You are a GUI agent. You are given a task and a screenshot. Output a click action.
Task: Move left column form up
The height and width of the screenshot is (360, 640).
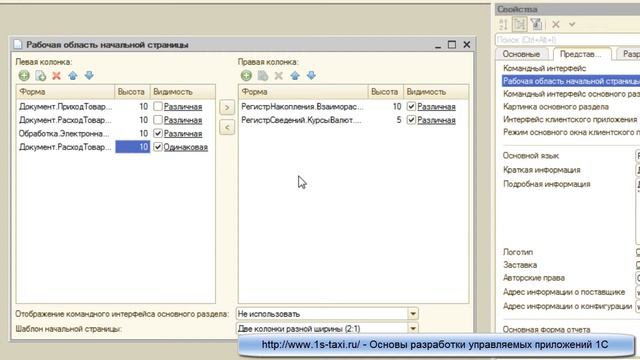click(73, 76)
